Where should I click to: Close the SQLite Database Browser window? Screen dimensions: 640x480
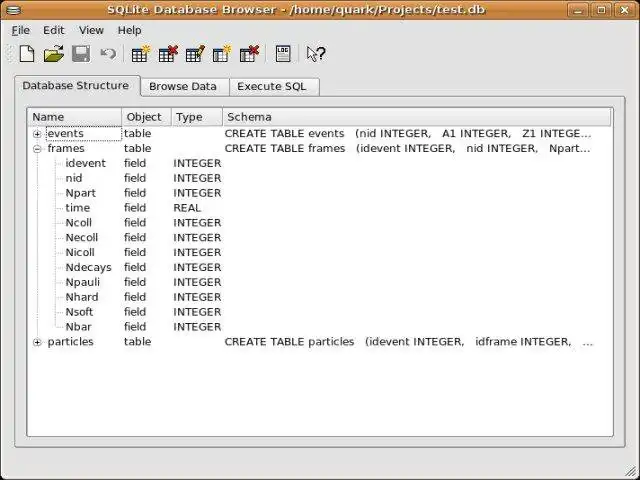click(x=624, y=10)
